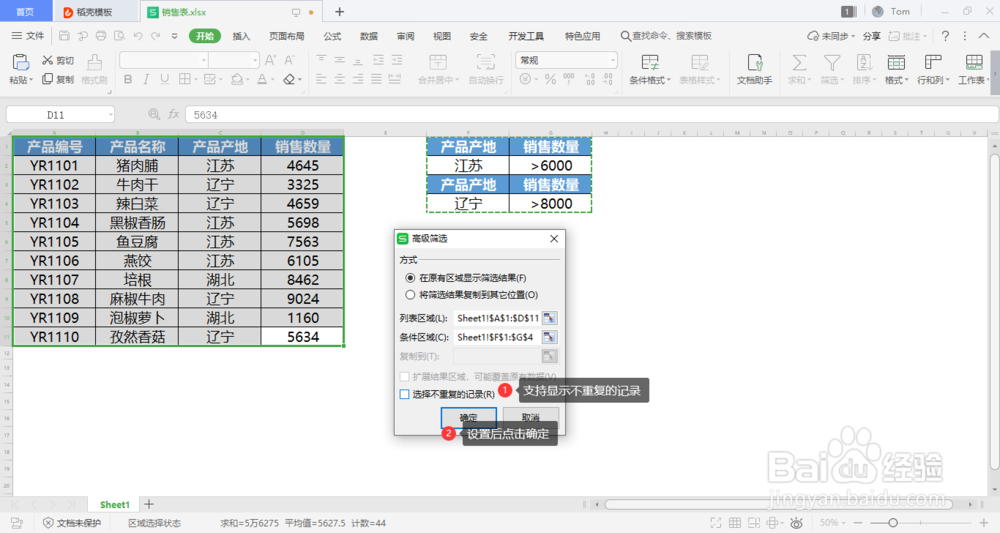The height and width of the screenshot is (533, 1000).
Task: Check 选择不重复的记录 checkbox
Action: pos(404,395)
